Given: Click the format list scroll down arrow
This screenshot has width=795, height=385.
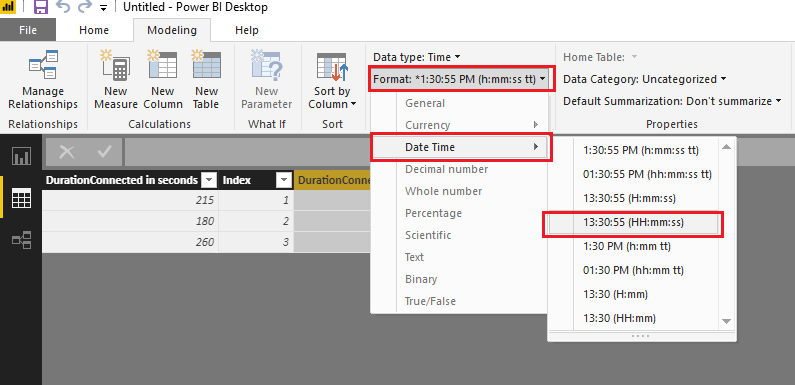Looking at the screenshot, I should pos(727,321).
